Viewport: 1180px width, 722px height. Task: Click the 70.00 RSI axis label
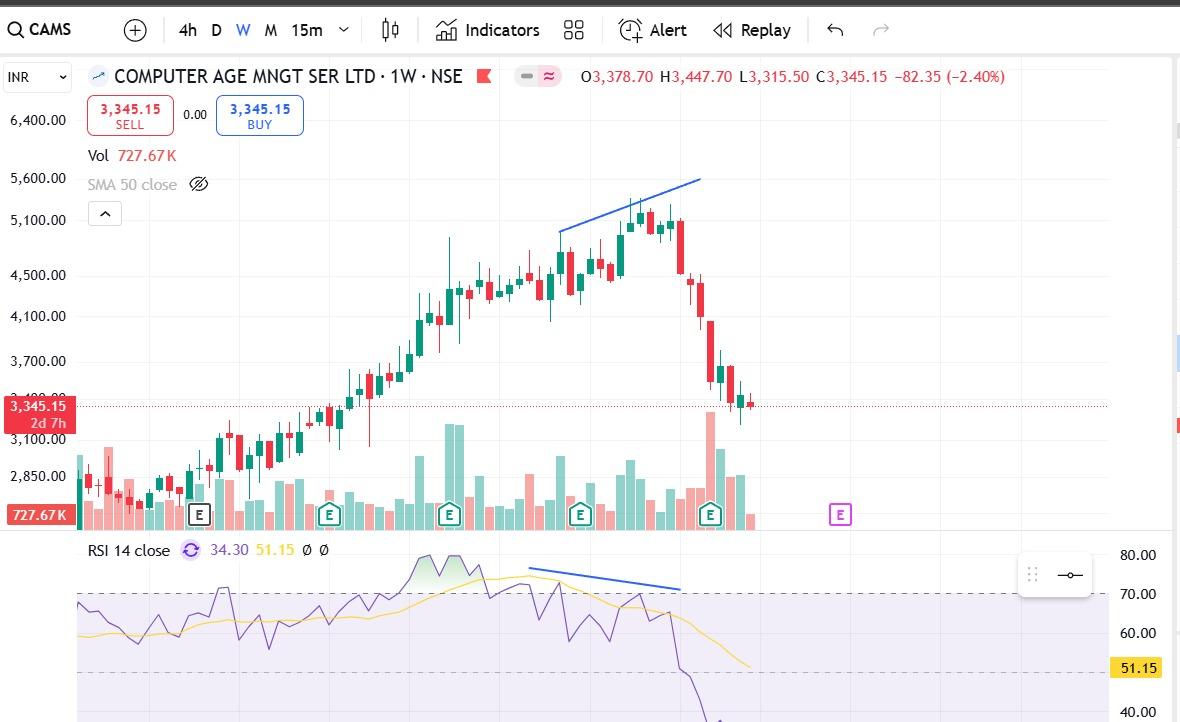(x=1138, y=594)
